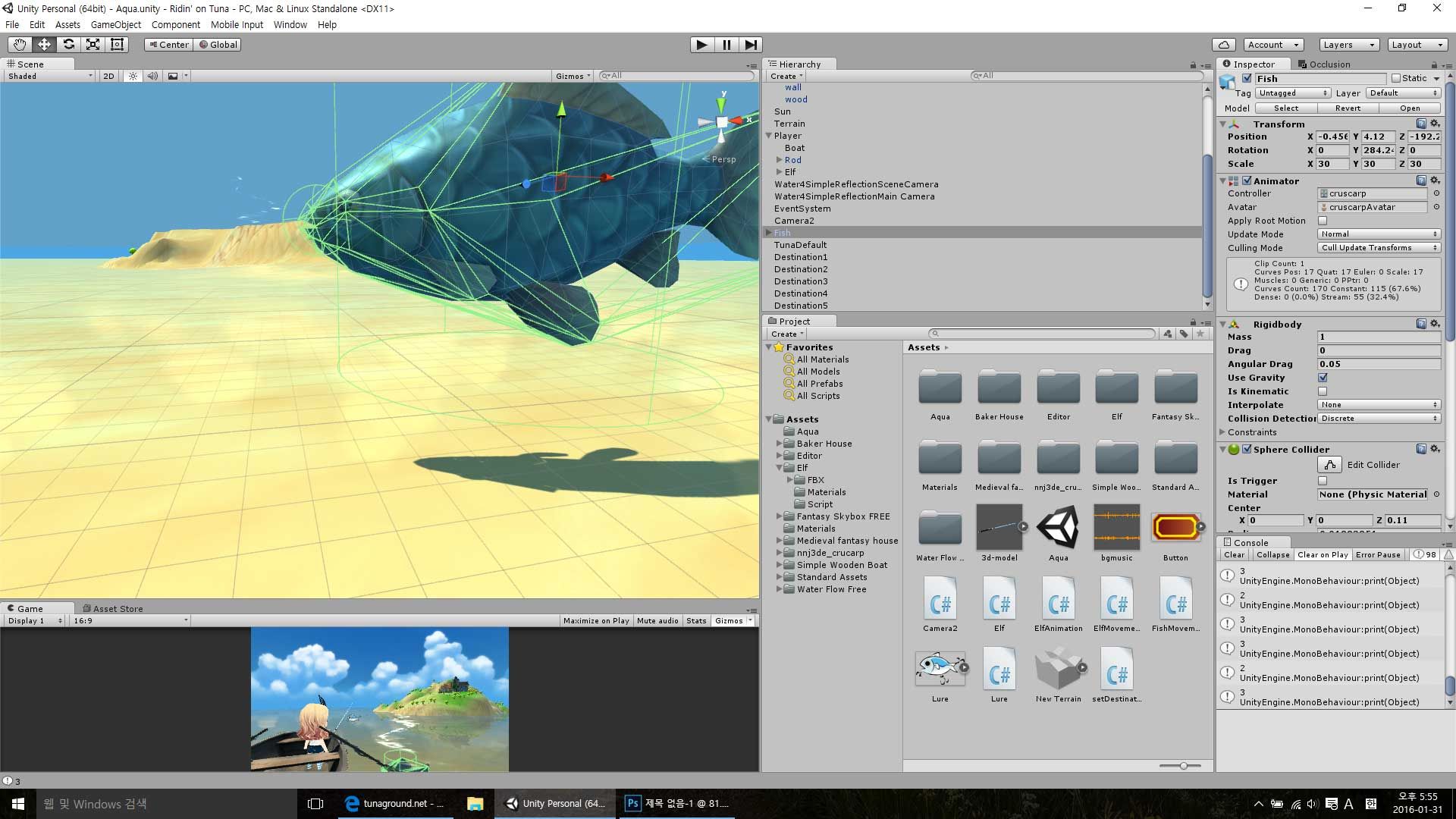Toggle scene lighting sun icon
1456x819 pixels.
(x=133, y=76)
